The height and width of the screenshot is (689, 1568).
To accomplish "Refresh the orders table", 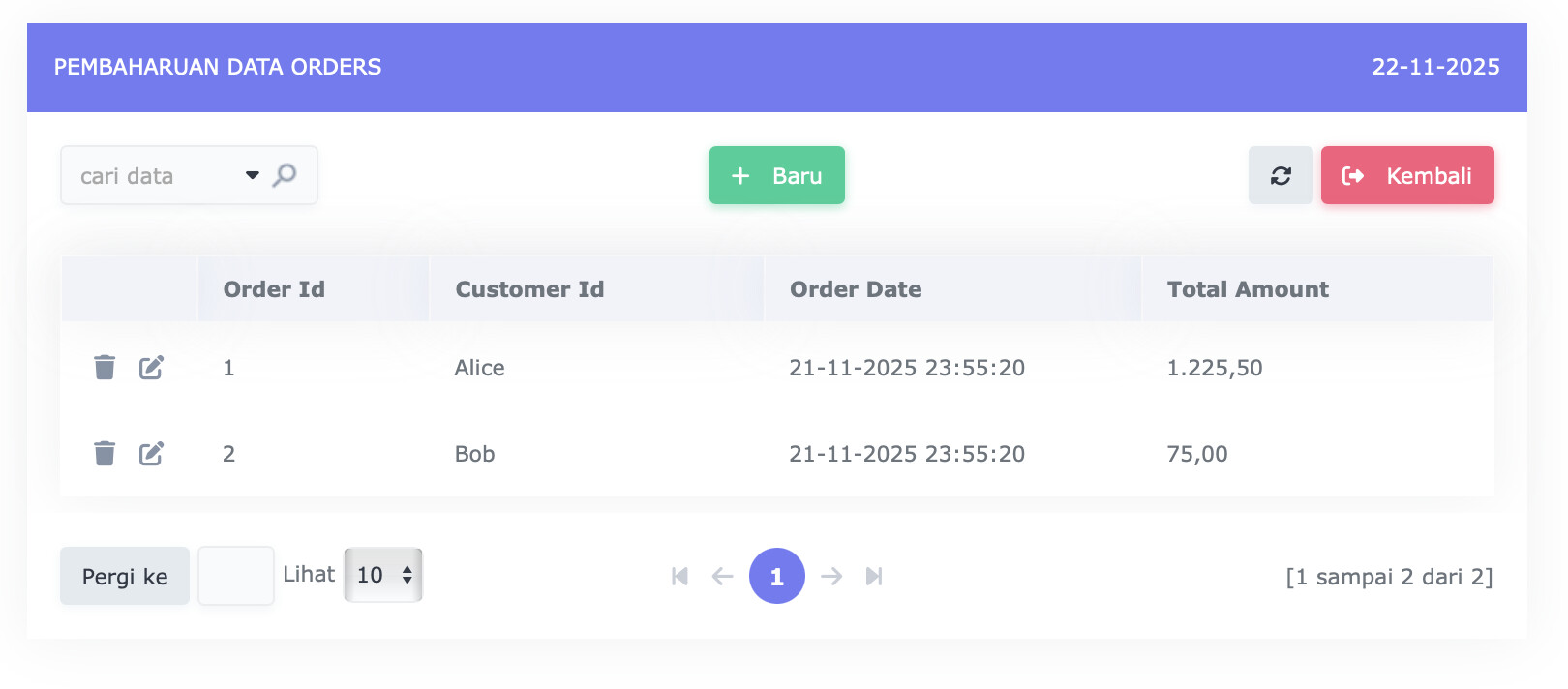I will tap(1281, 175).
